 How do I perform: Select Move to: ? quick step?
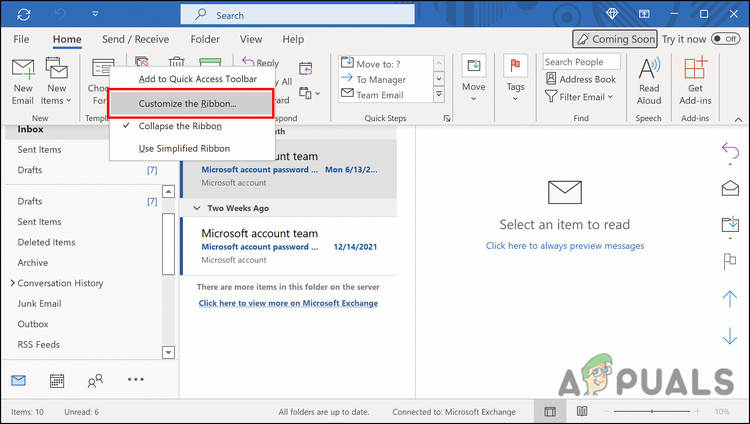(x=378, y=64)
